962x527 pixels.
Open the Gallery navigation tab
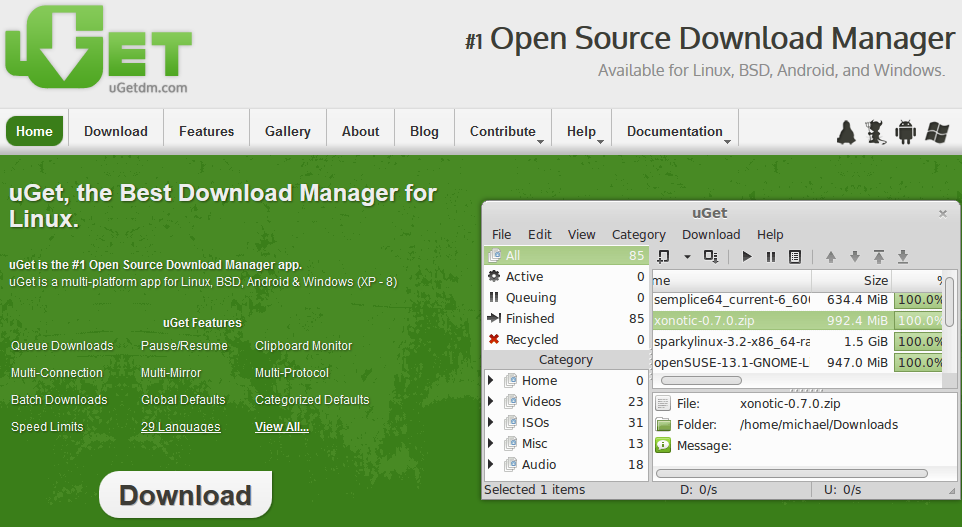point(288,131)
